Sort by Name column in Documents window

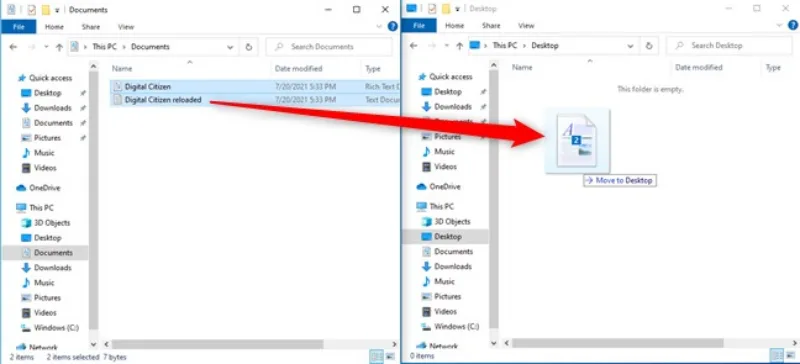122,68
